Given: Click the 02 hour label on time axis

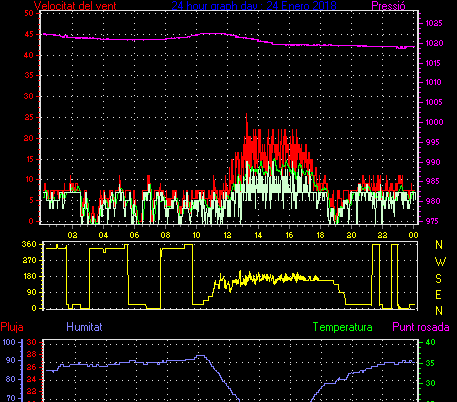Looking at the screenshot, I should [x=72, y=235].
